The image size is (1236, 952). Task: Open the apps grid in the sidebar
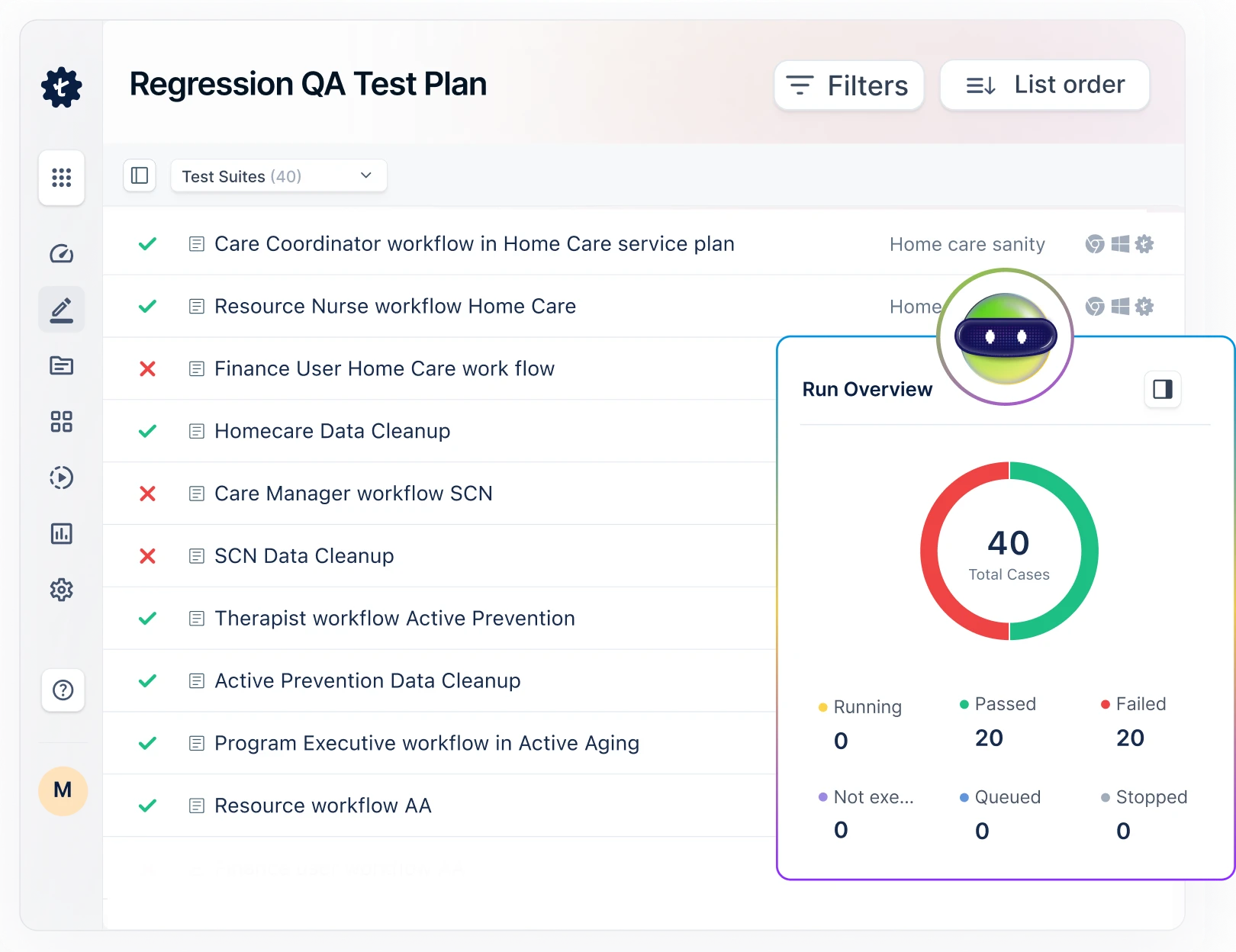61,178
